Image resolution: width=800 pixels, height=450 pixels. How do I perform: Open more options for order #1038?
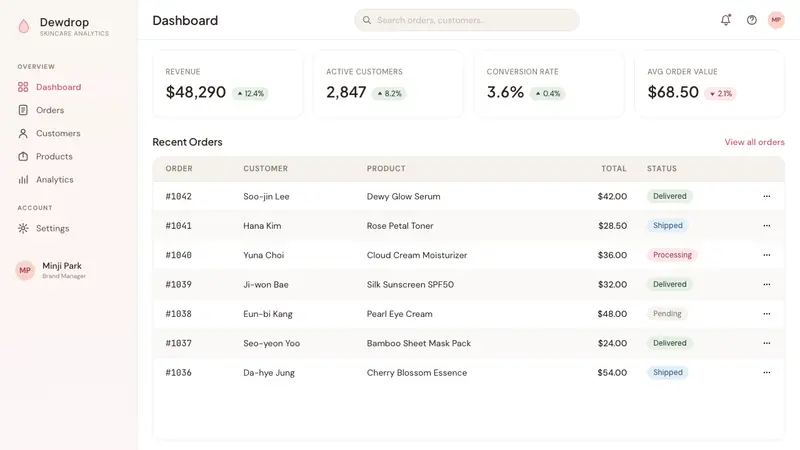tap(766, 314)
